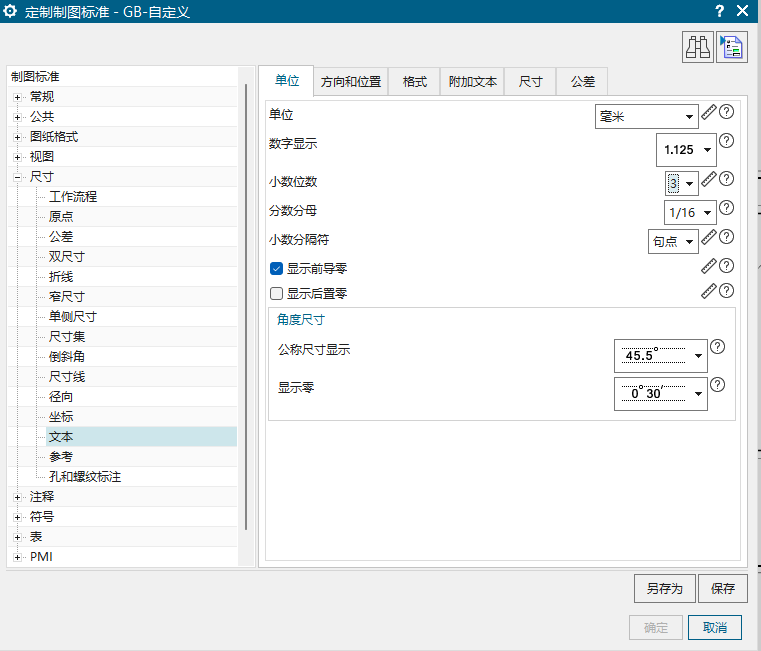Click the tree panel vertical scrollbar

coord(246,307)
